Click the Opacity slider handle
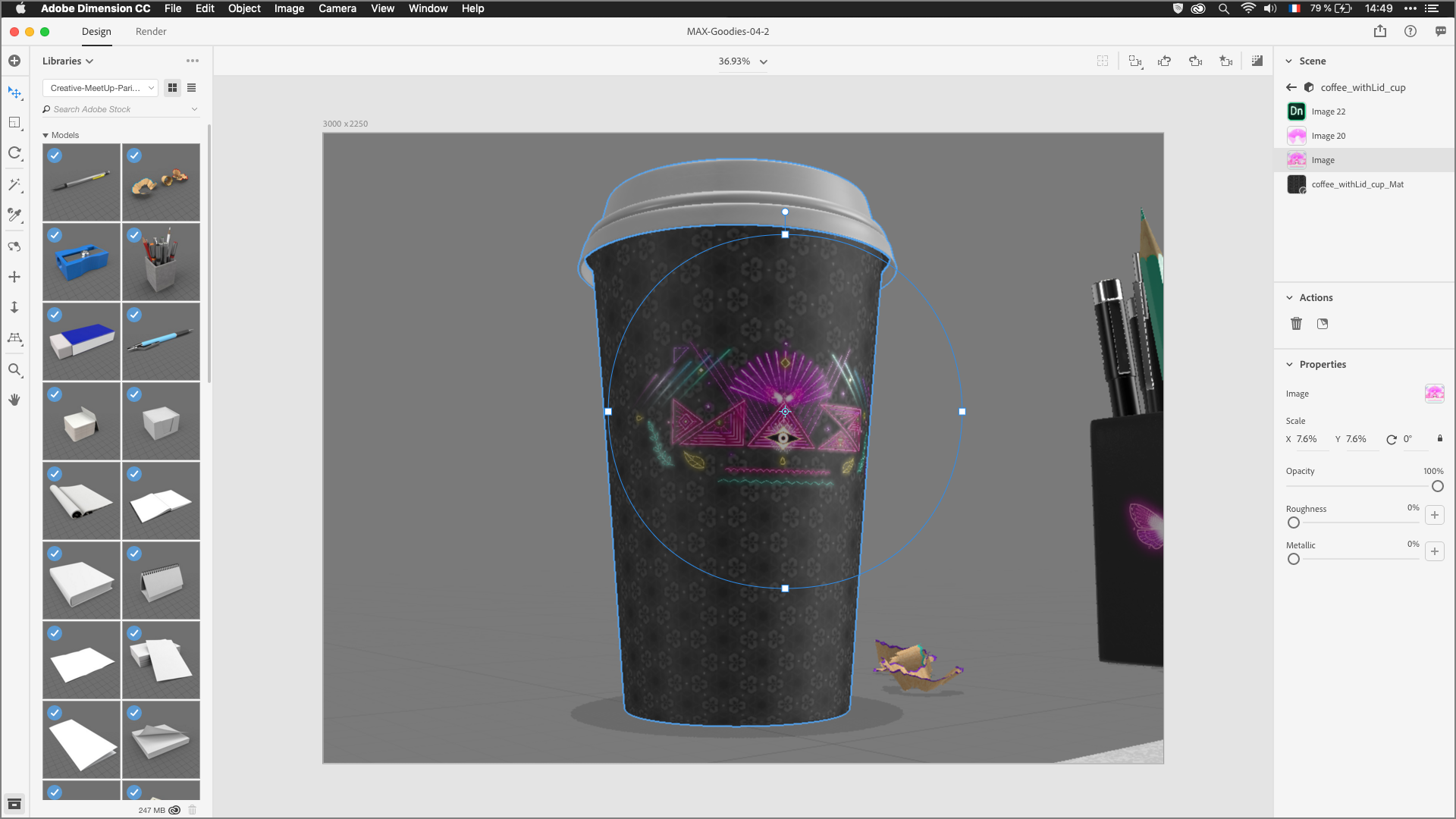The width and height of the screenshot is (1456, 819). click(1438, 486)
